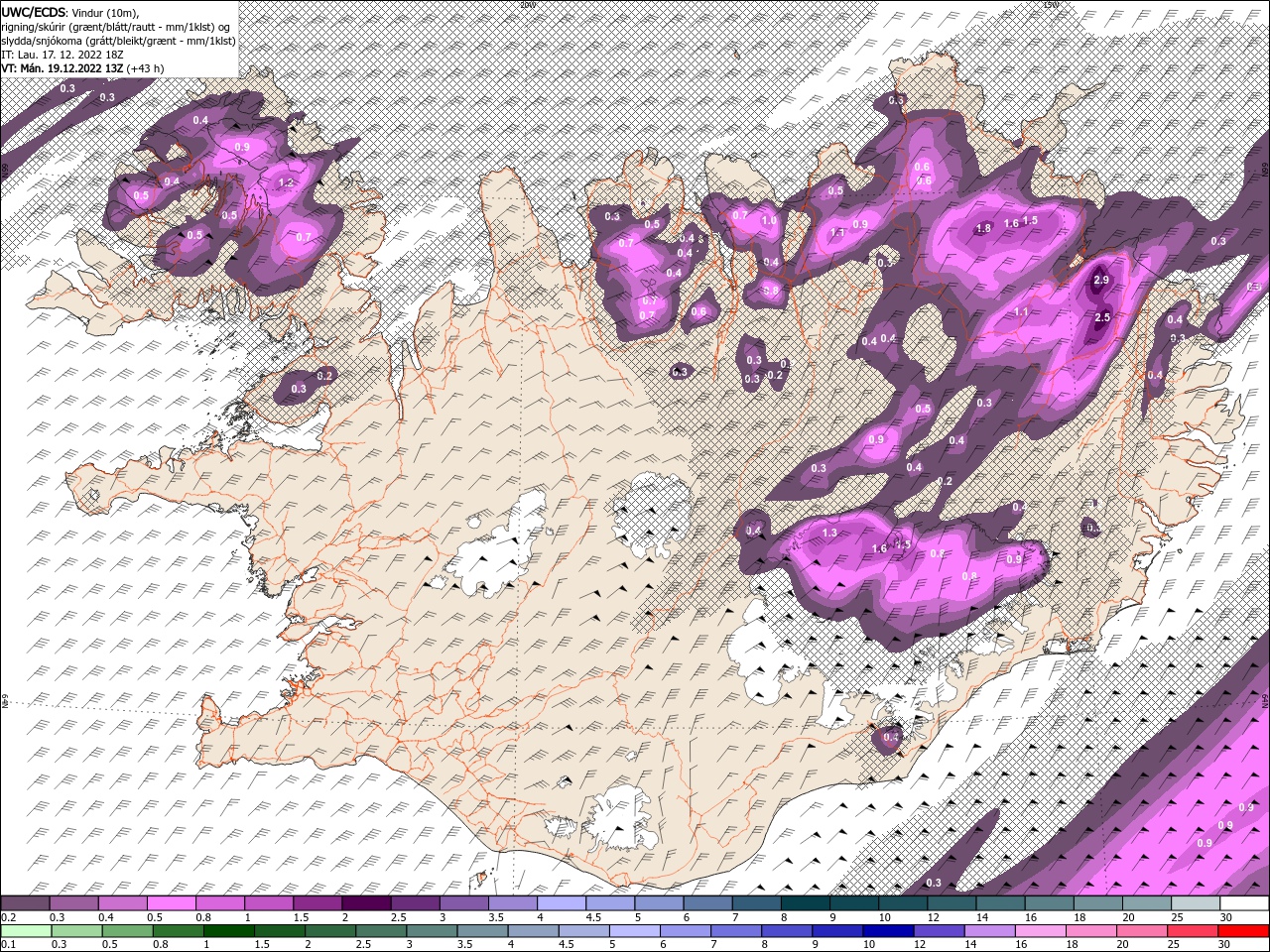Select bottom legend swatch between 18 and 20
This screenshot has height=952, width=1270.
coord(1090,930)
